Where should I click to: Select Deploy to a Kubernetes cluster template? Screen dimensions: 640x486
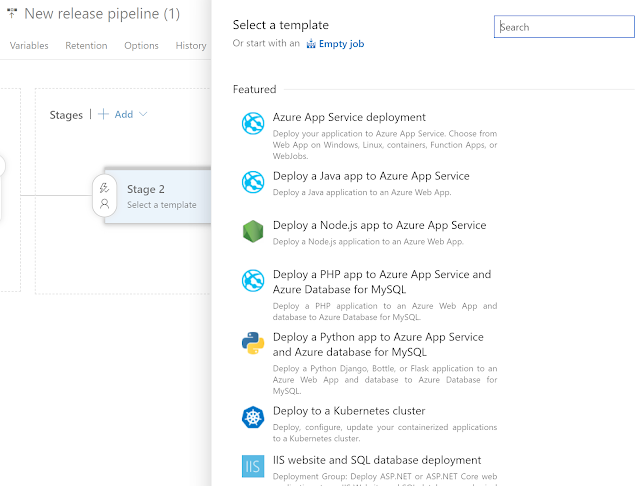pyautogui.click(x=348, y=411)
